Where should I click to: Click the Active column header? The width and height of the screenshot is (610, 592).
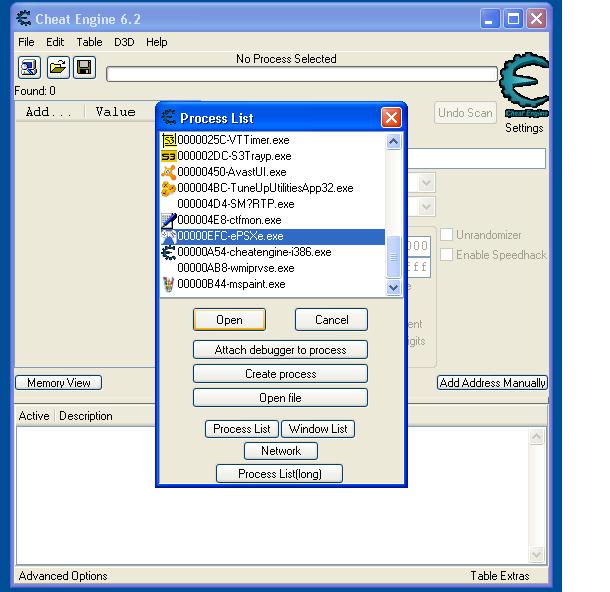(x=34, y=416)
